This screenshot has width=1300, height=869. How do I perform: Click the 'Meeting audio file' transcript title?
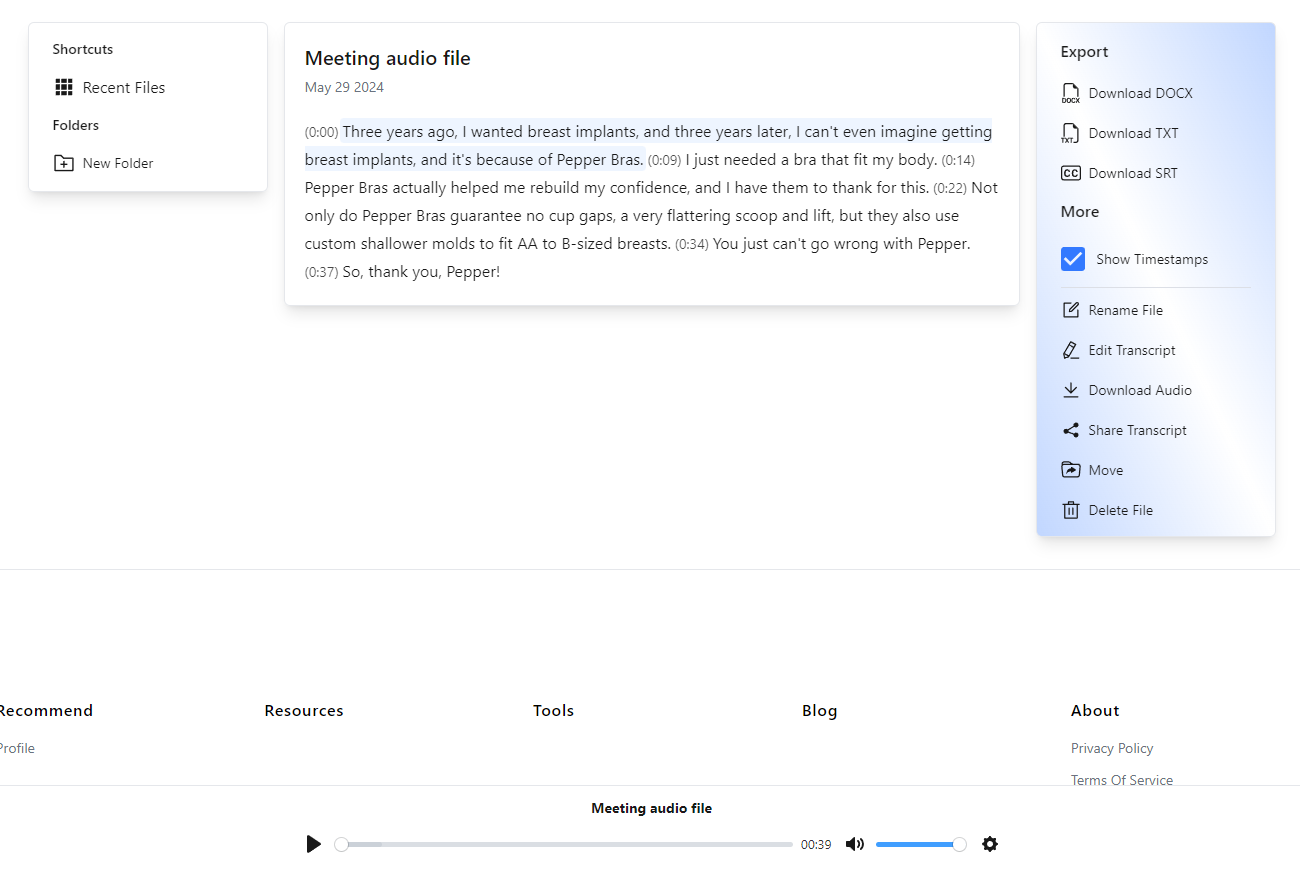pos(388,58)
